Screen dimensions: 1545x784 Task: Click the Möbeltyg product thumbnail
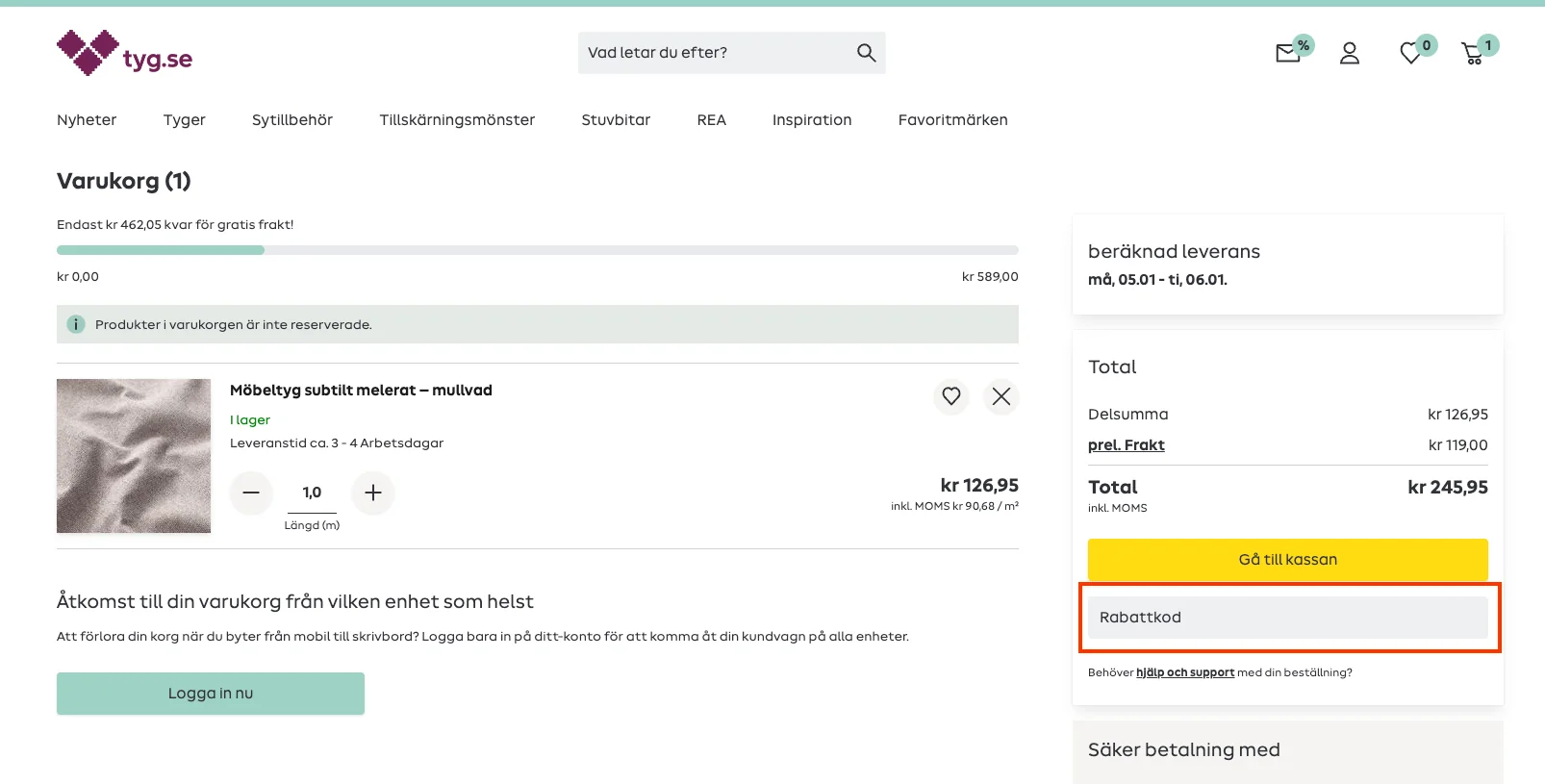[134, 456]
